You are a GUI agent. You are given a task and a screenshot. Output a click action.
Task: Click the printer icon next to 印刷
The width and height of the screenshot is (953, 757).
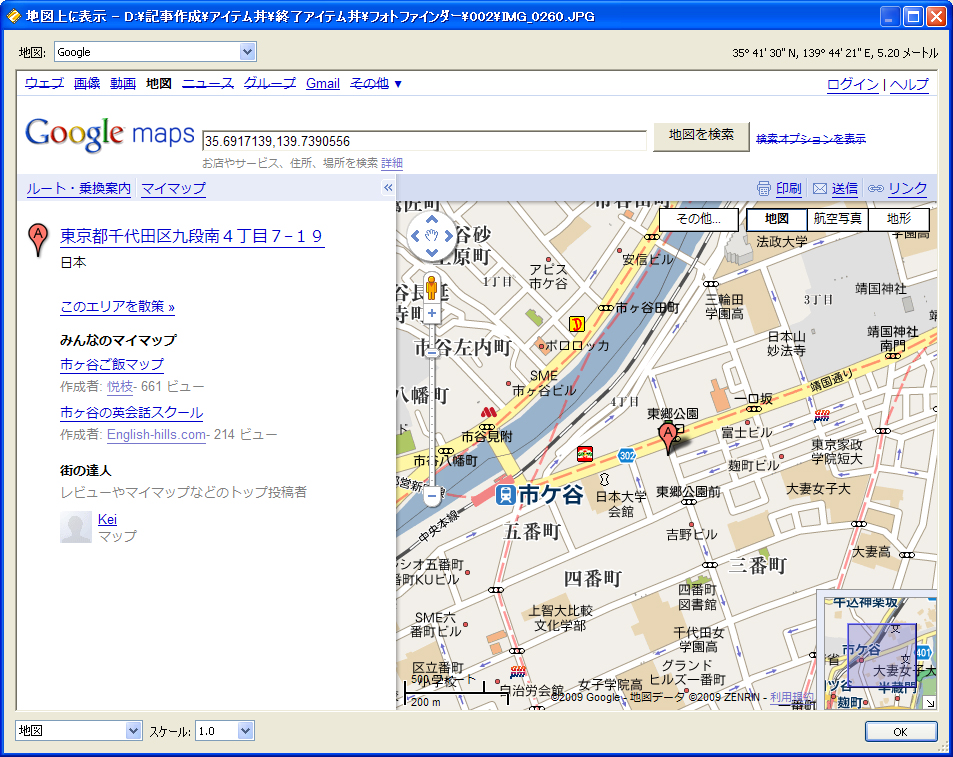tap(763, 188)
